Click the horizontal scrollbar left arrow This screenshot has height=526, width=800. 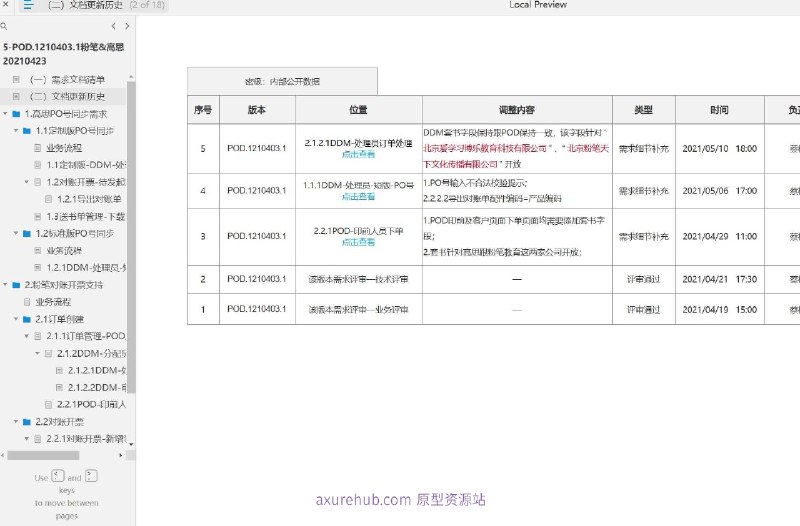click(3, 455)
